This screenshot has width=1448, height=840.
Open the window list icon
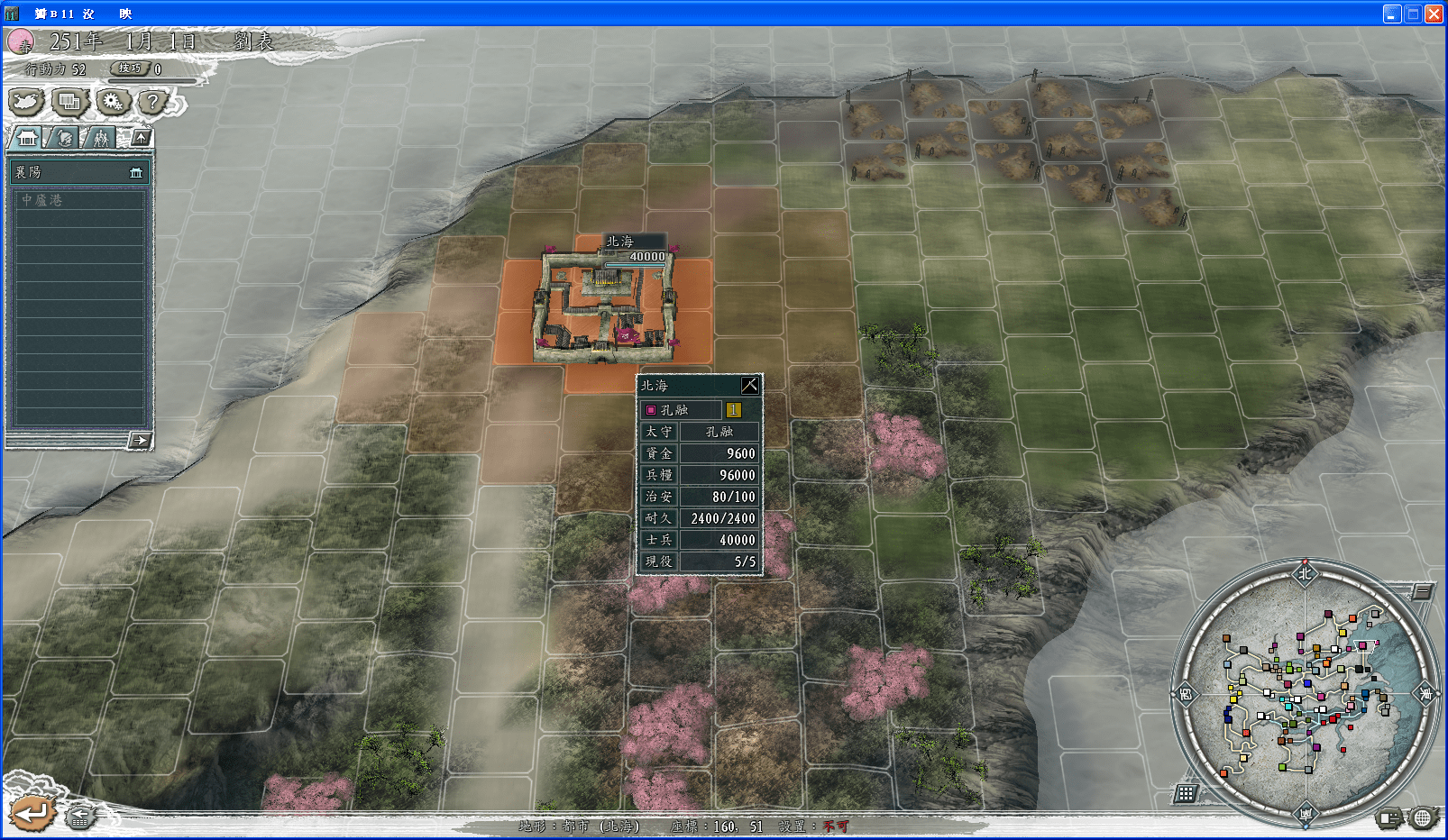pos(69,101)
